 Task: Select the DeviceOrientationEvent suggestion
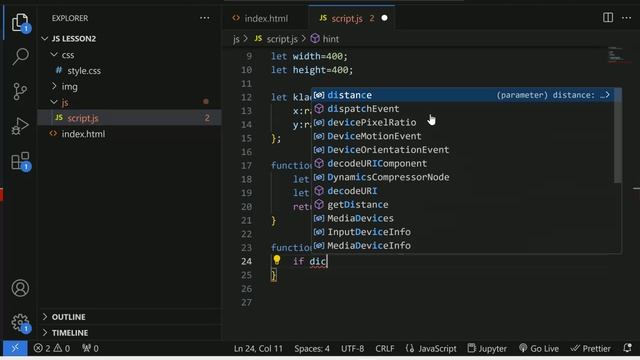pyautogui.click(x=463, y=150)
